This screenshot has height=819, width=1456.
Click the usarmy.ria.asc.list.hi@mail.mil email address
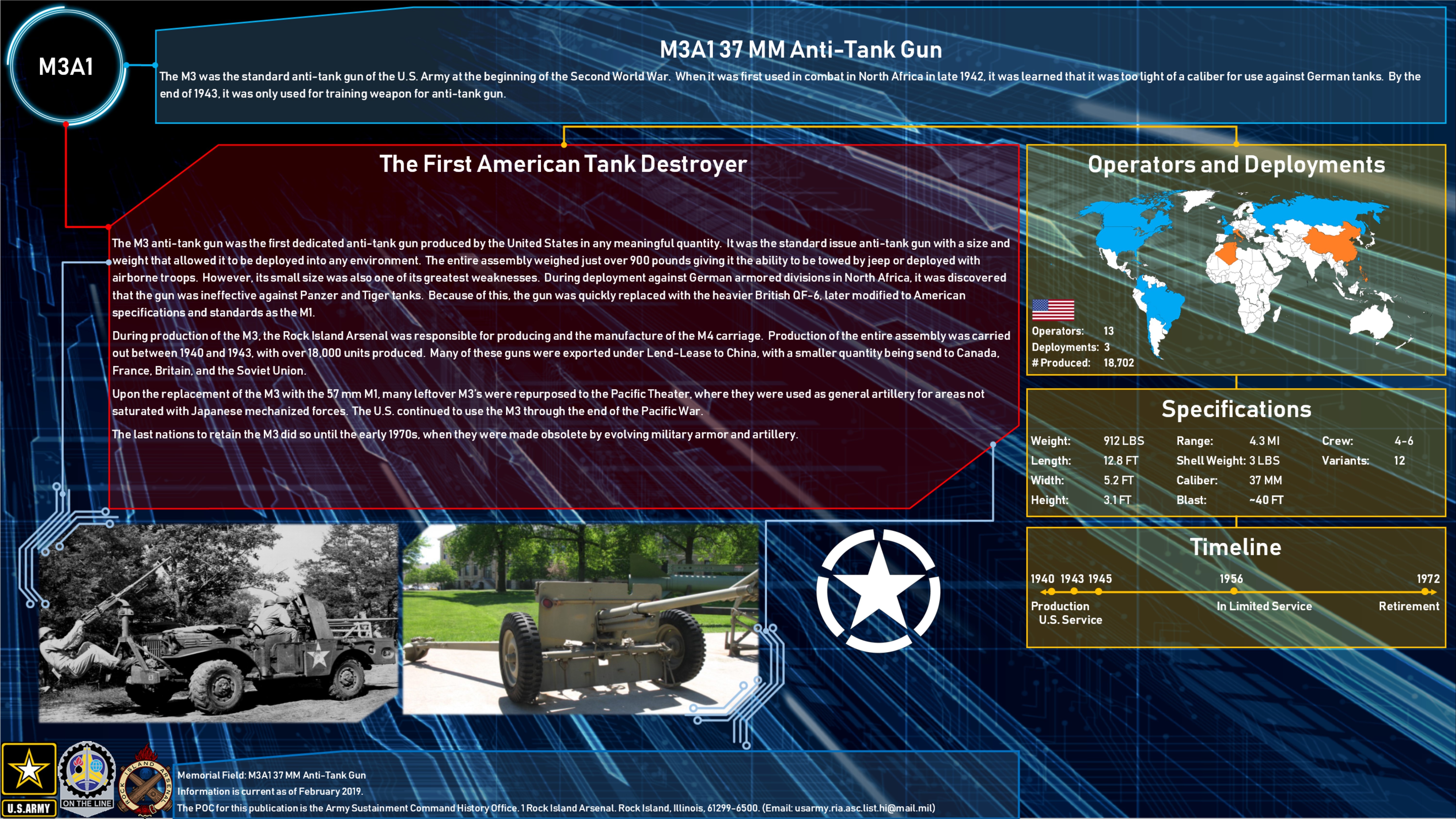pyautogui.click(x=863, y=808)
